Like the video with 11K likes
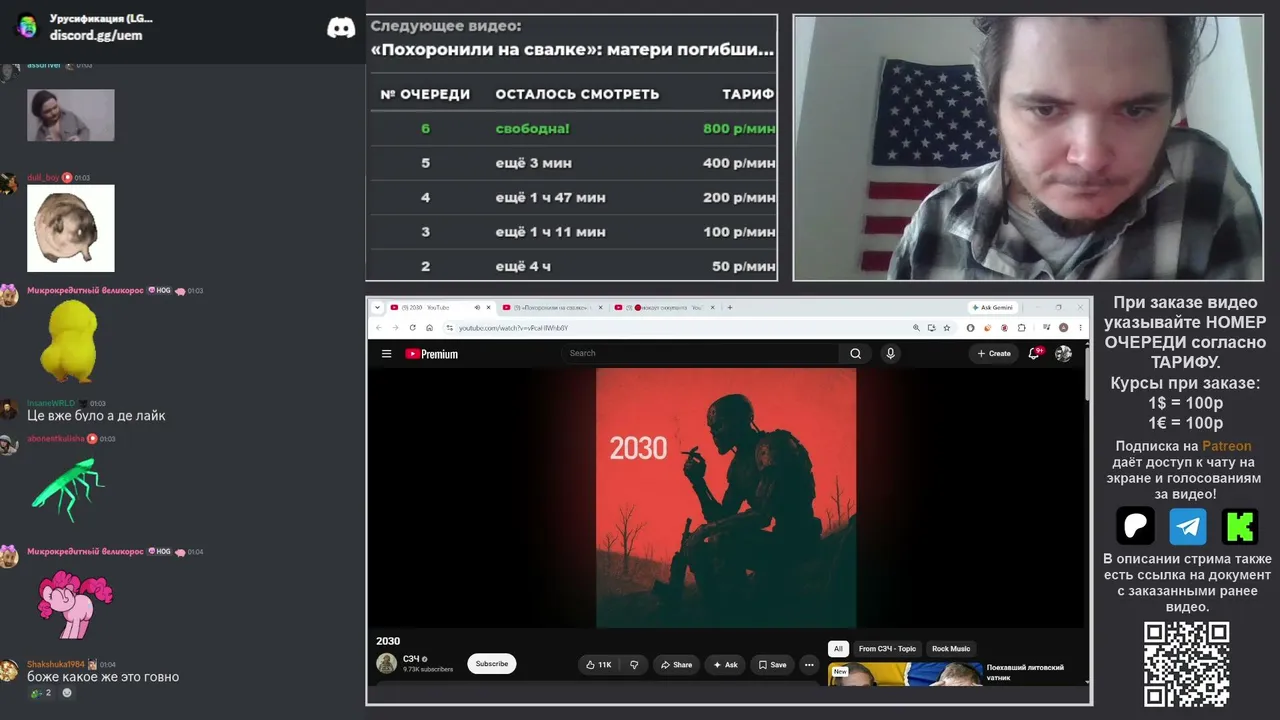1280x720 pixels. (x=599, y=665)
